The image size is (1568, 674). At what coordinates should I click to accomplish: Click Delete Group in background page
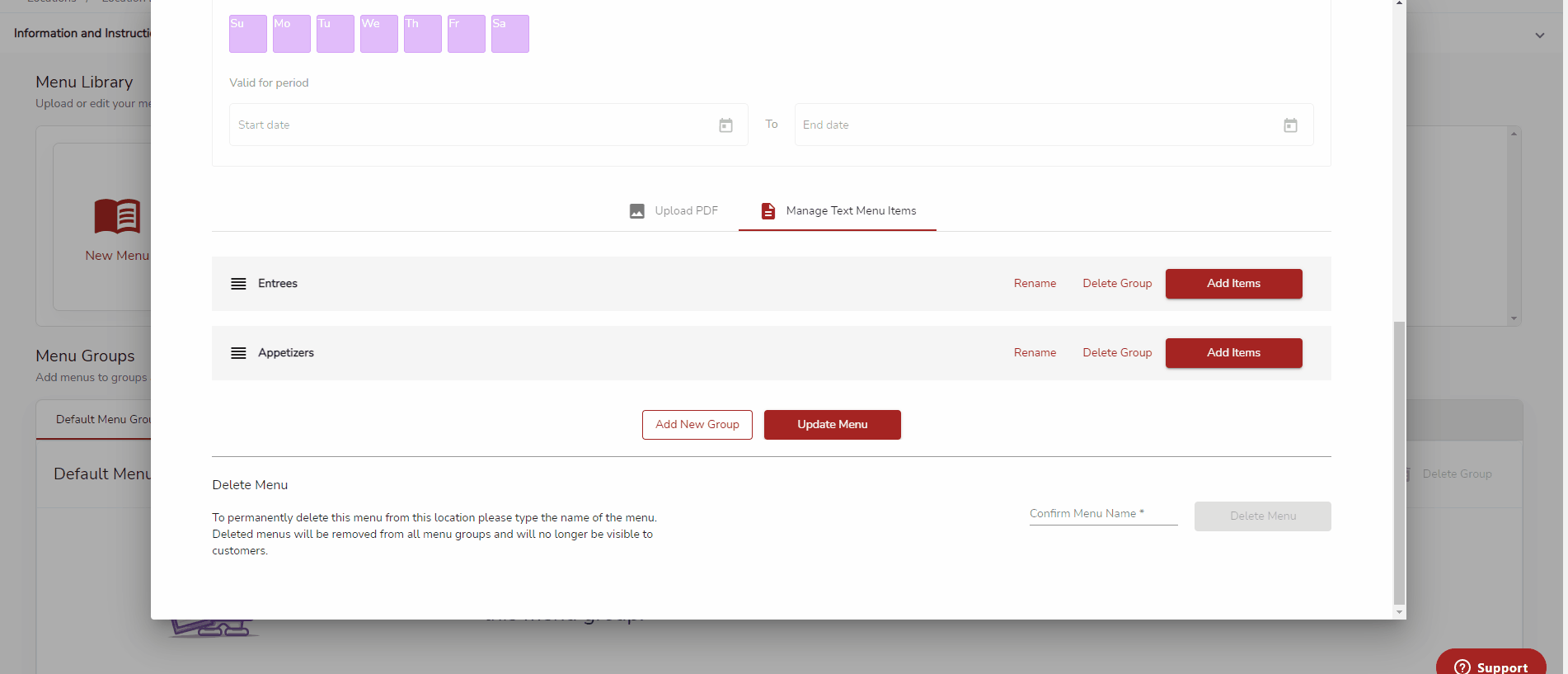click(1457, 474)
